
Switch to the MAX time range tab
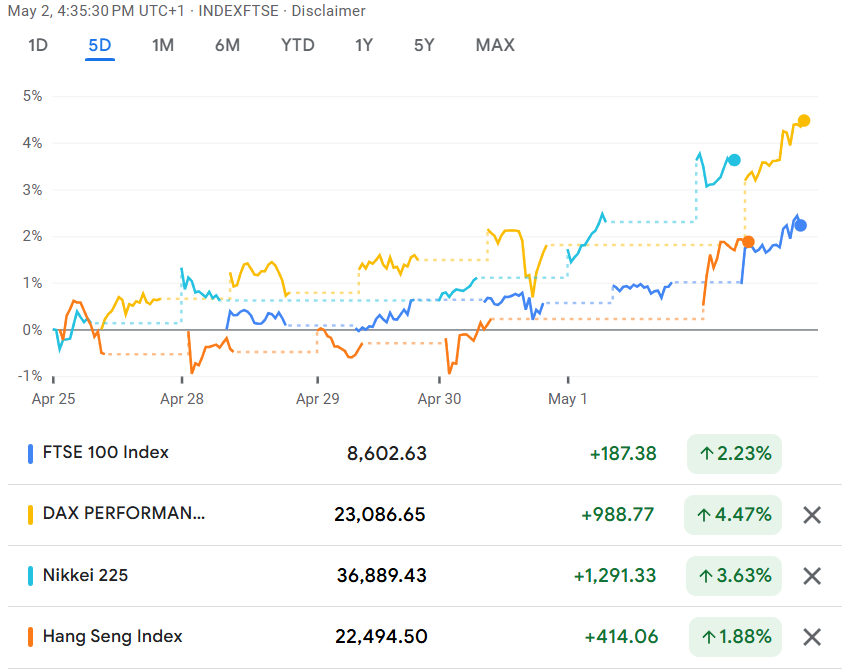(495, 45)
